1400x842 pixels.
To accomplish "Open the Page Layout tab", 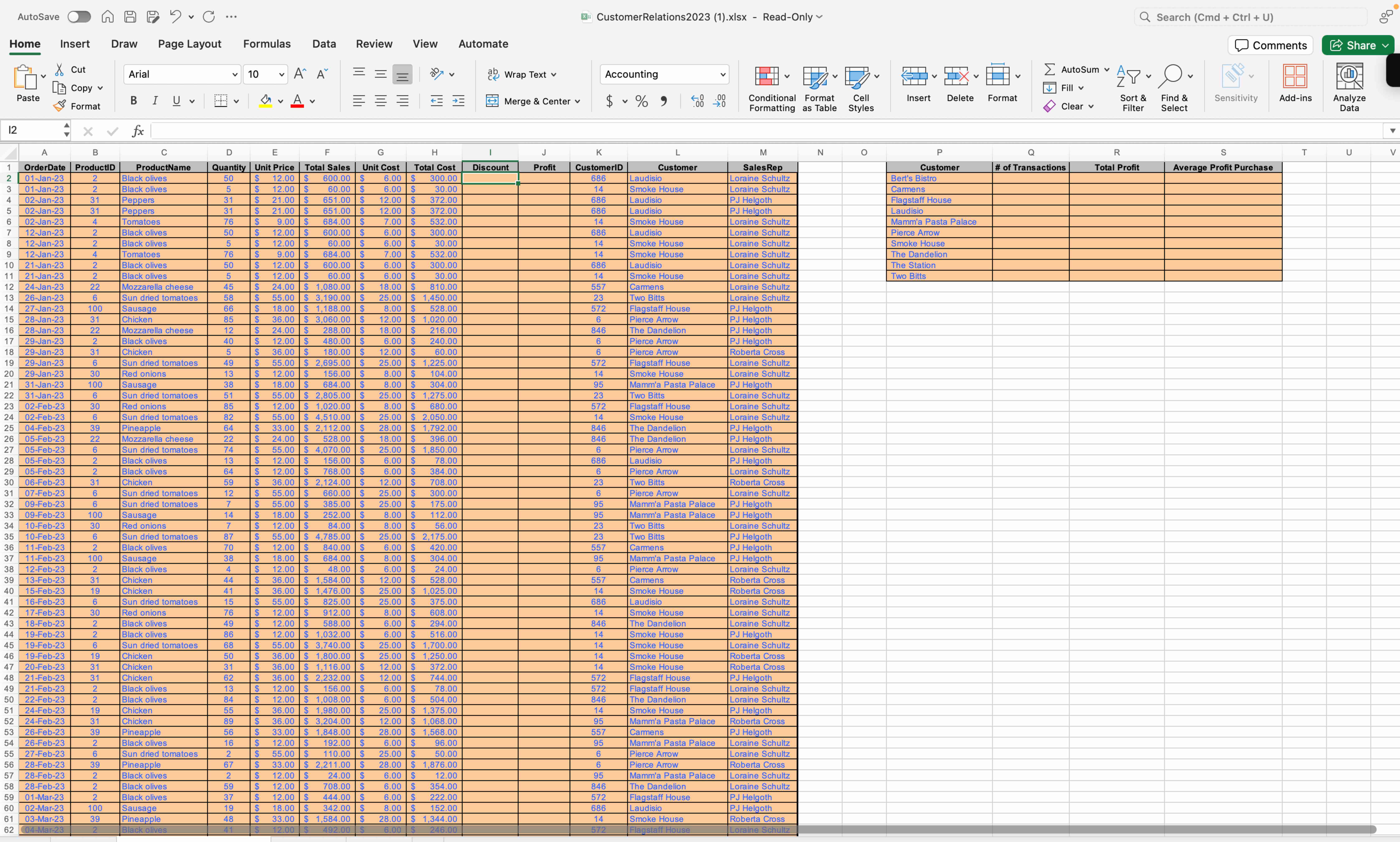I will click(189, 44).
